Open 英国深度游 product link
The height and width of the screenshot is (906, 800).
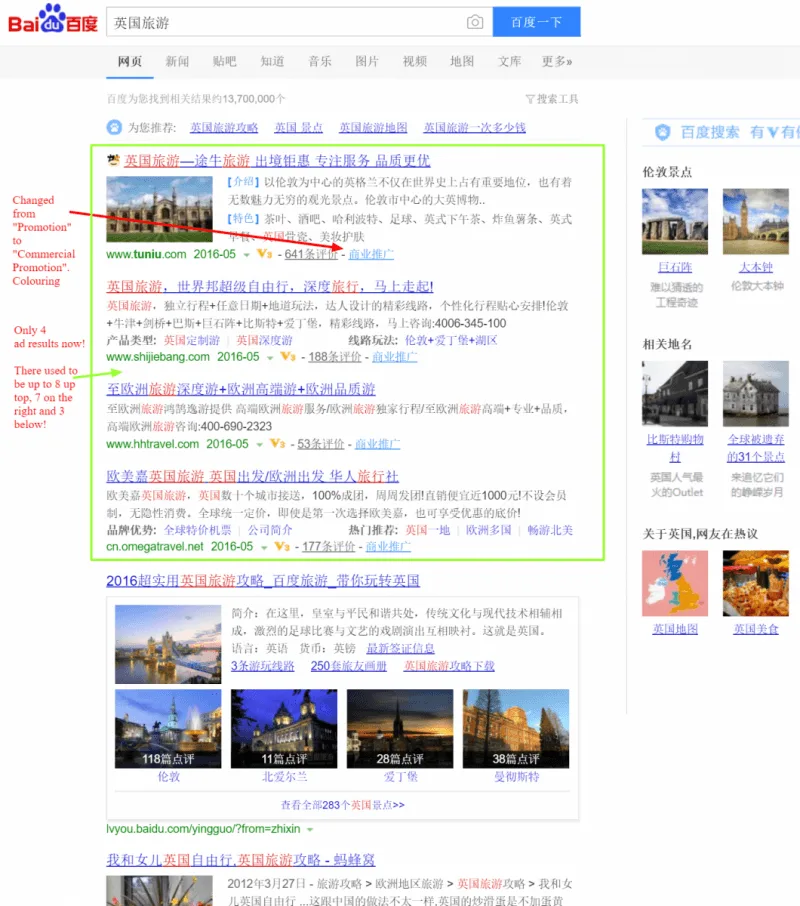[x=265, y=340]
